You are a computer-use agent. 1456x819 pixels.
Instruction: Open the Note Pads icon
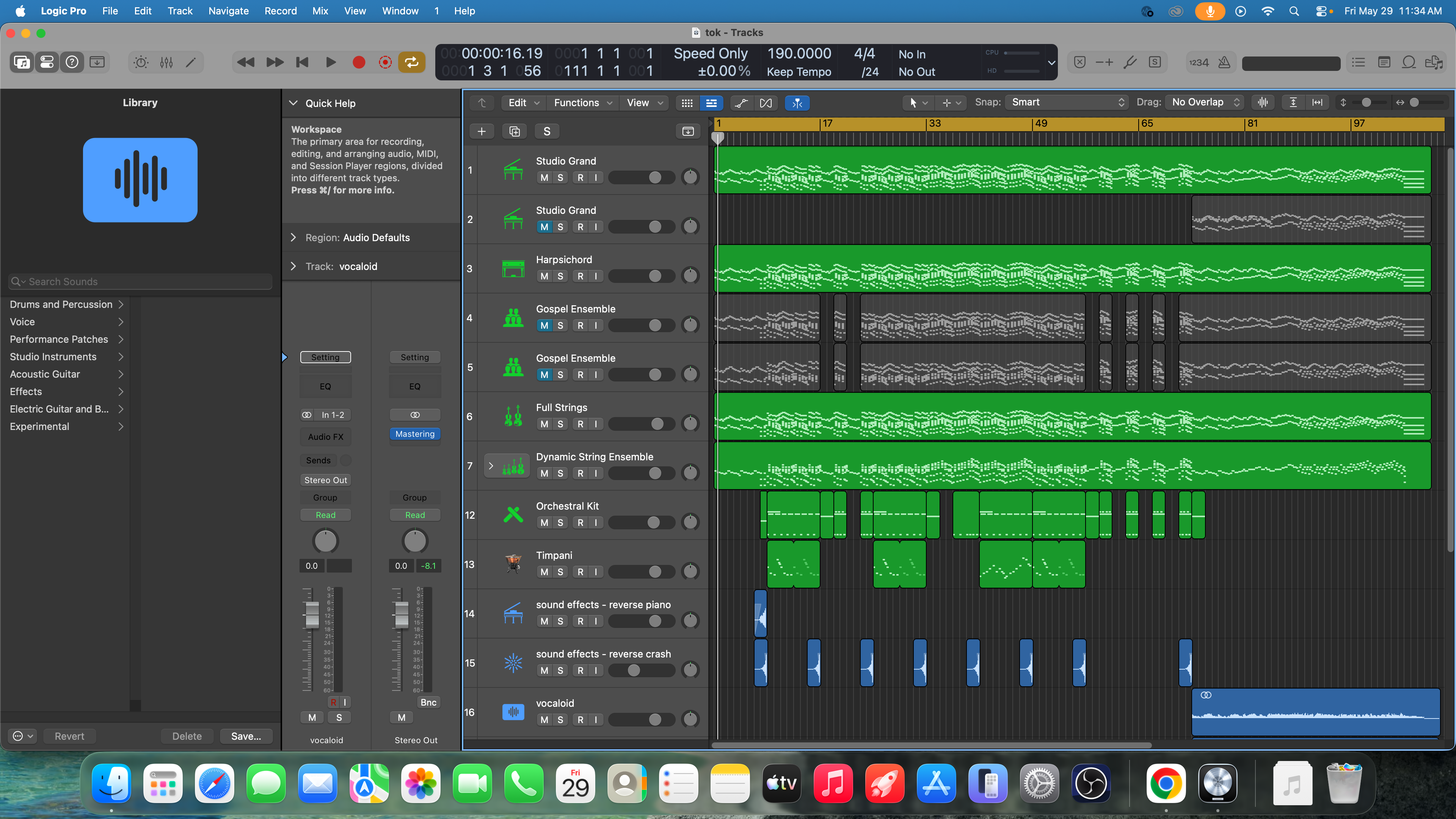(x=1384, y=62)
